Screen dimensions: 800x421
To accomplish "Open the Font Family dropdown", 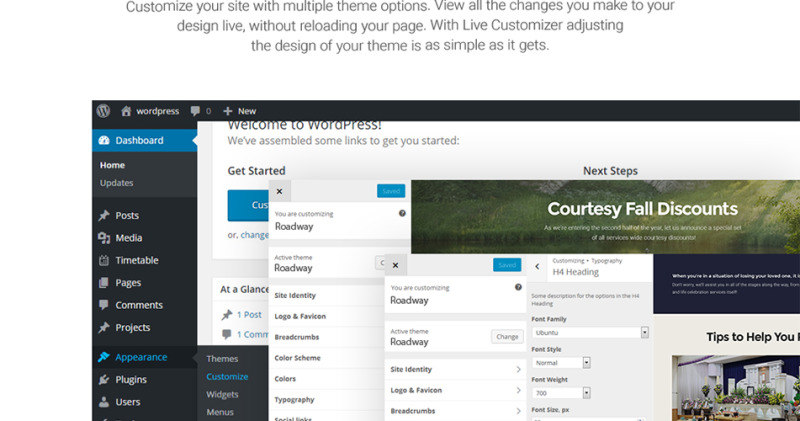I will 590,332.
